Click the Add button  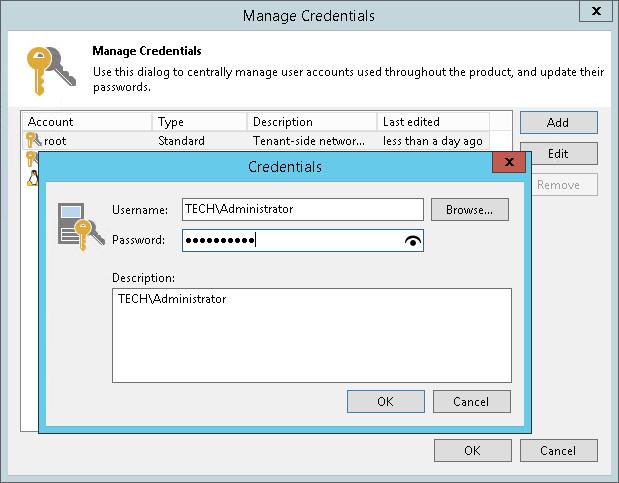(x=558, y=122)
